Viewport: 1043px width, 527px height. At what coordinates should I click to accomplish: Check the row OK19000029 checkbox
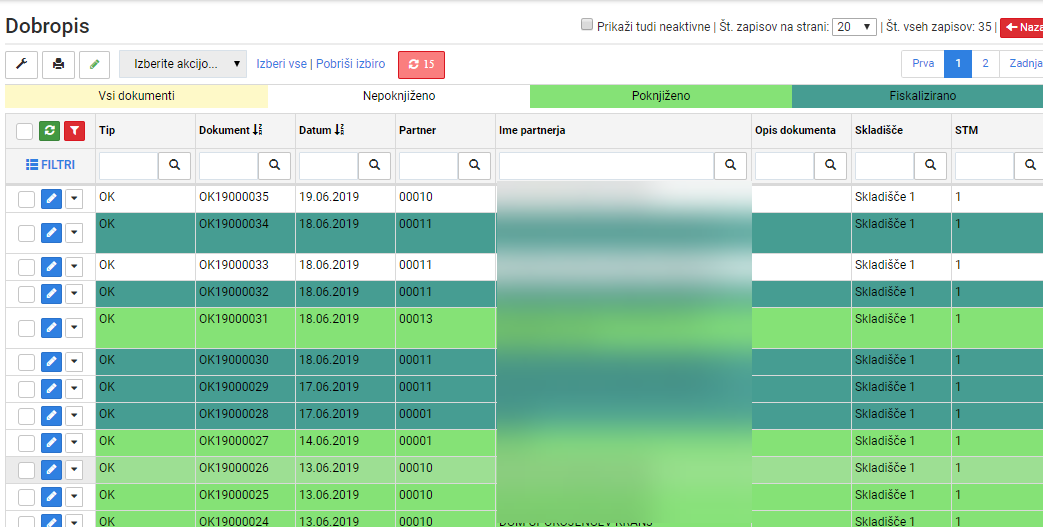[26, 389]
